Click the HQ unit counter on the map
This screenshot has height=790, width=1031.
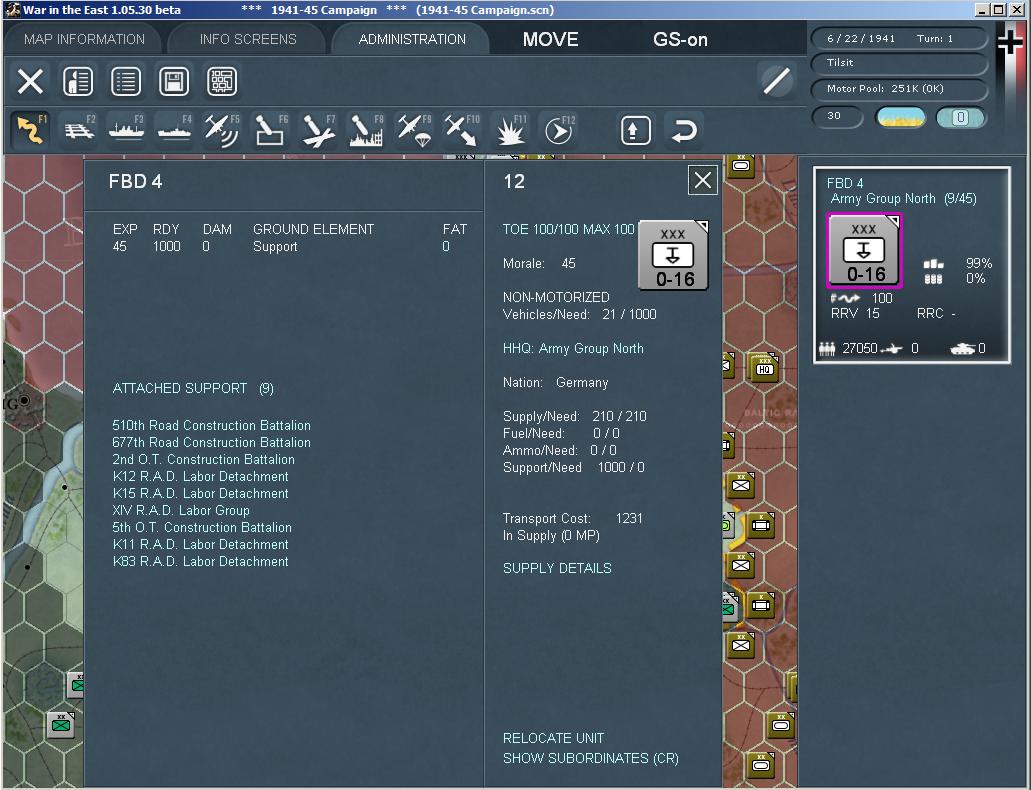(x=764, y=367)
